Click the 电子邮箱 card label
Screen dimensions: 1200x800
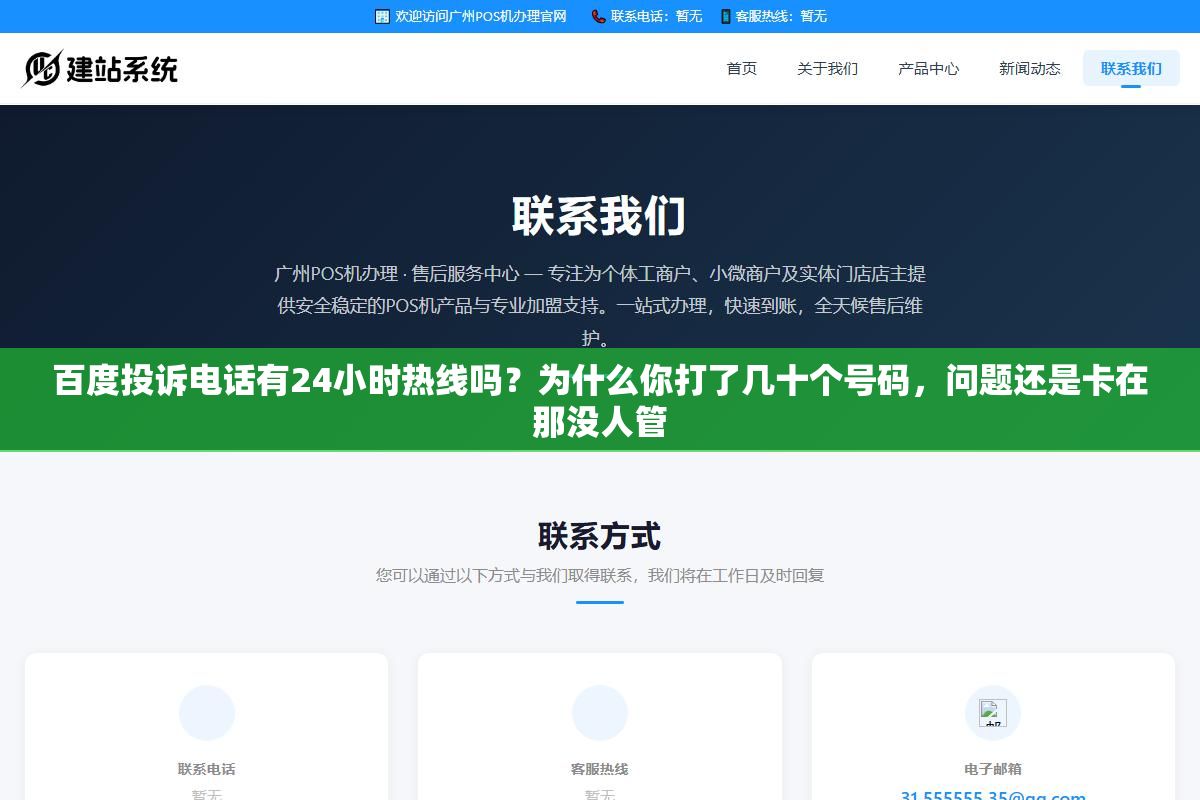point(993,769)
